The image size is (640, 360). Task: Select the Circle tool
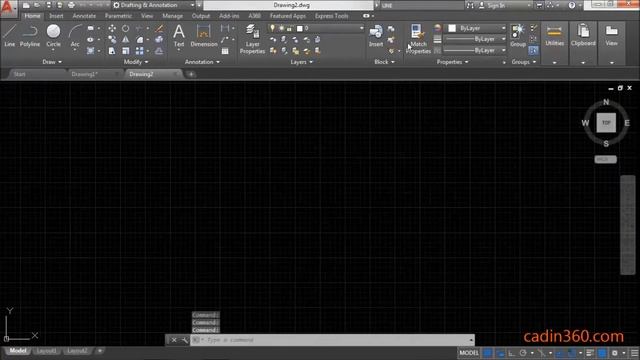point(53,36)
